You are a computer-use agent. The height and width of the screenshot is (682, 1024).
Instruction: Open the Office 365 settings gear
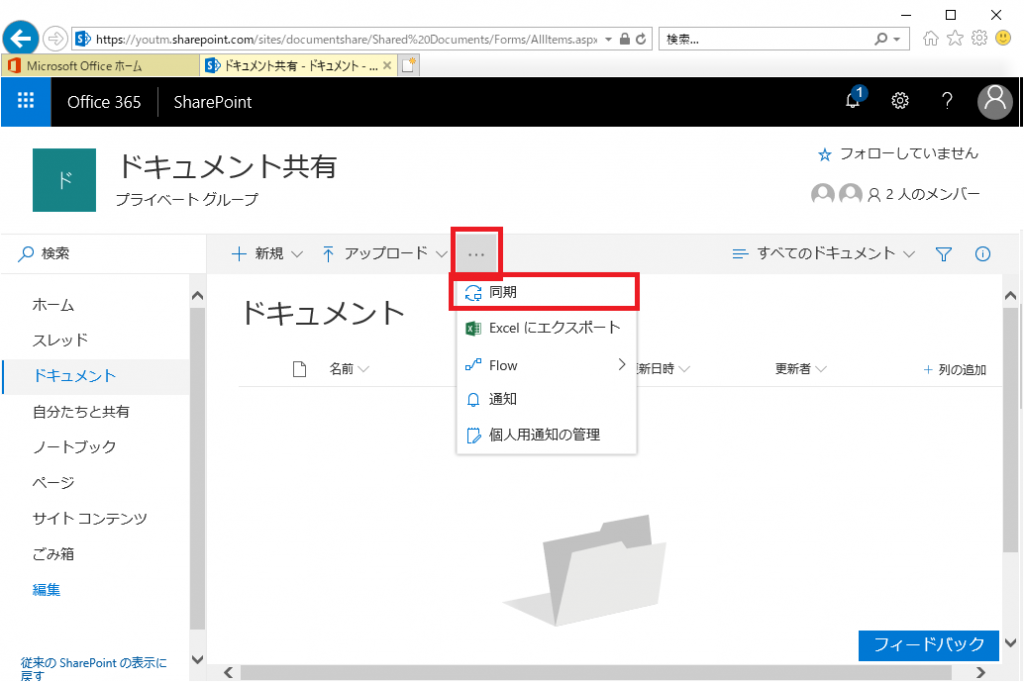click(x=899, y=101)
